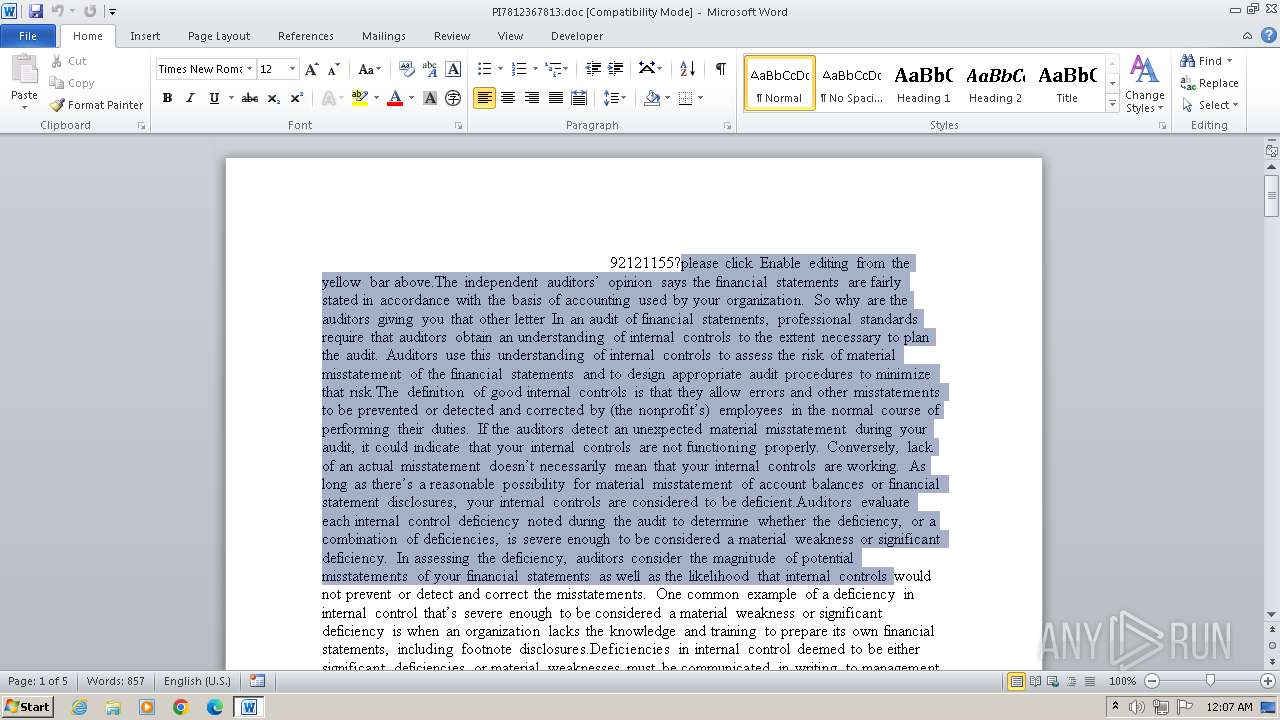Screen dimensions: 1280x720
Task: Click the Paste icon
Action: tap(24, 70)
